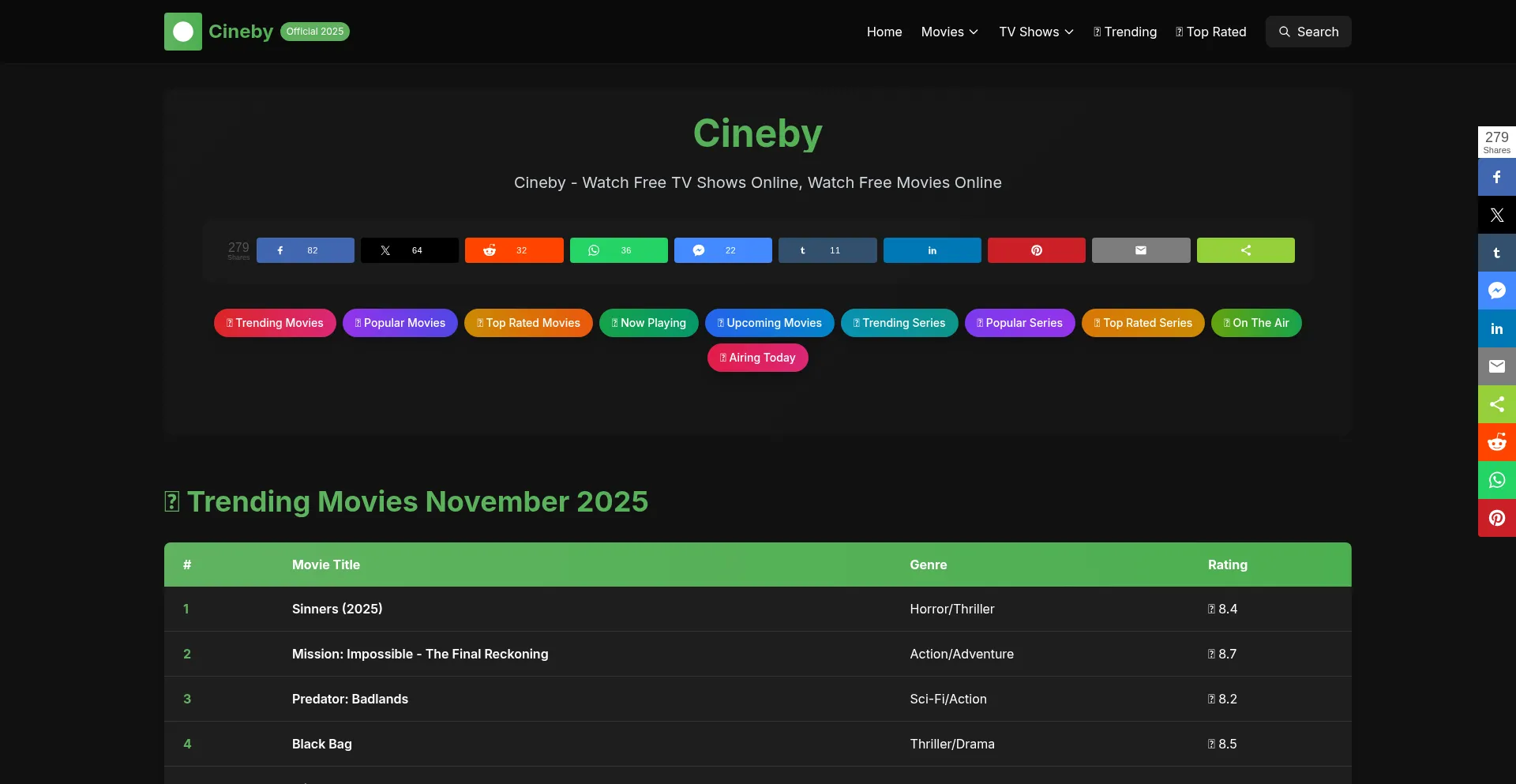The width and height of the screenshot is (1516, 784).
Task: Share on Tumblr via the 11-count button
Action: coord(827,250)
